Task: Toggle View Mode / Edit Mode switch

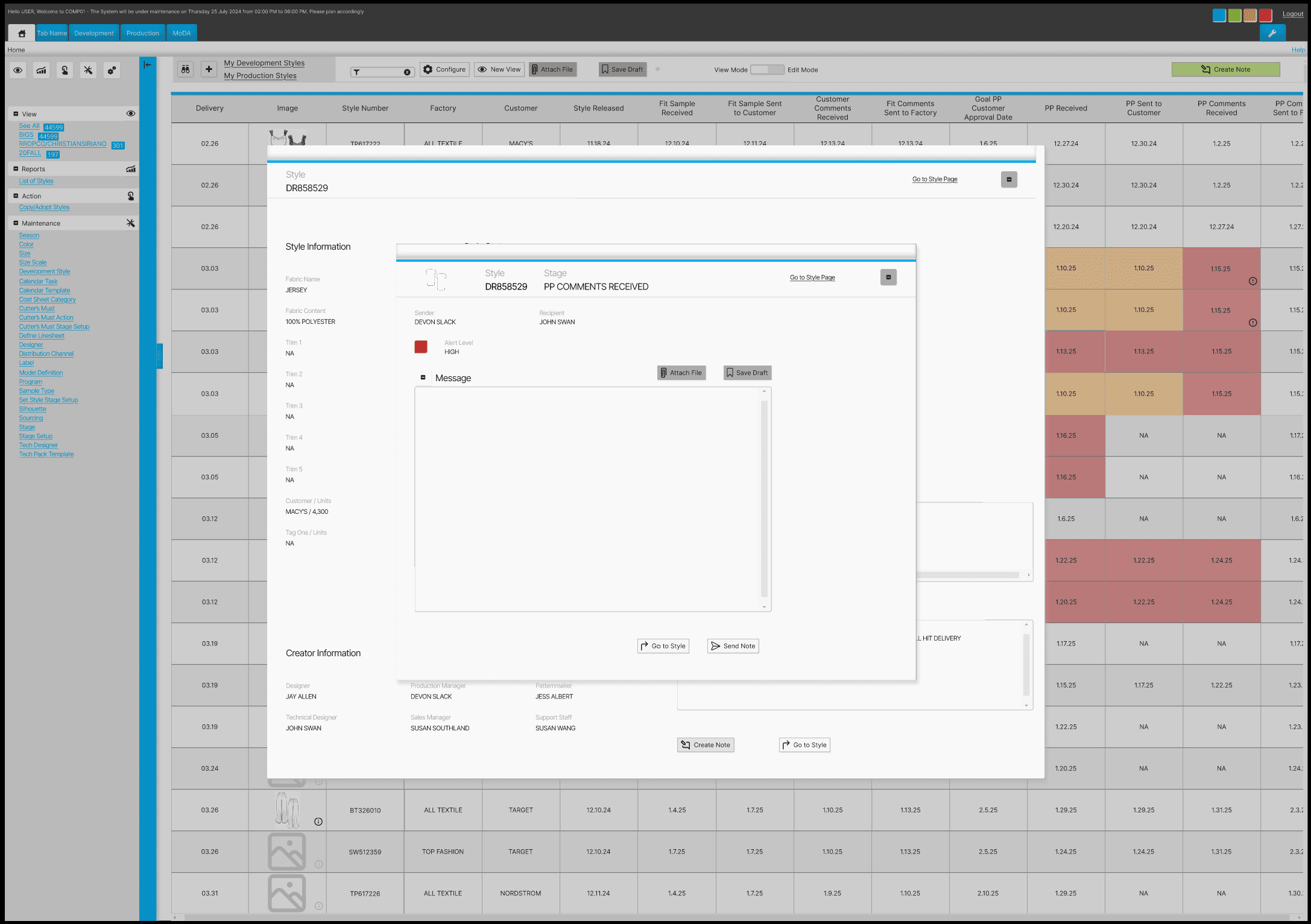Action: point(767,70)
